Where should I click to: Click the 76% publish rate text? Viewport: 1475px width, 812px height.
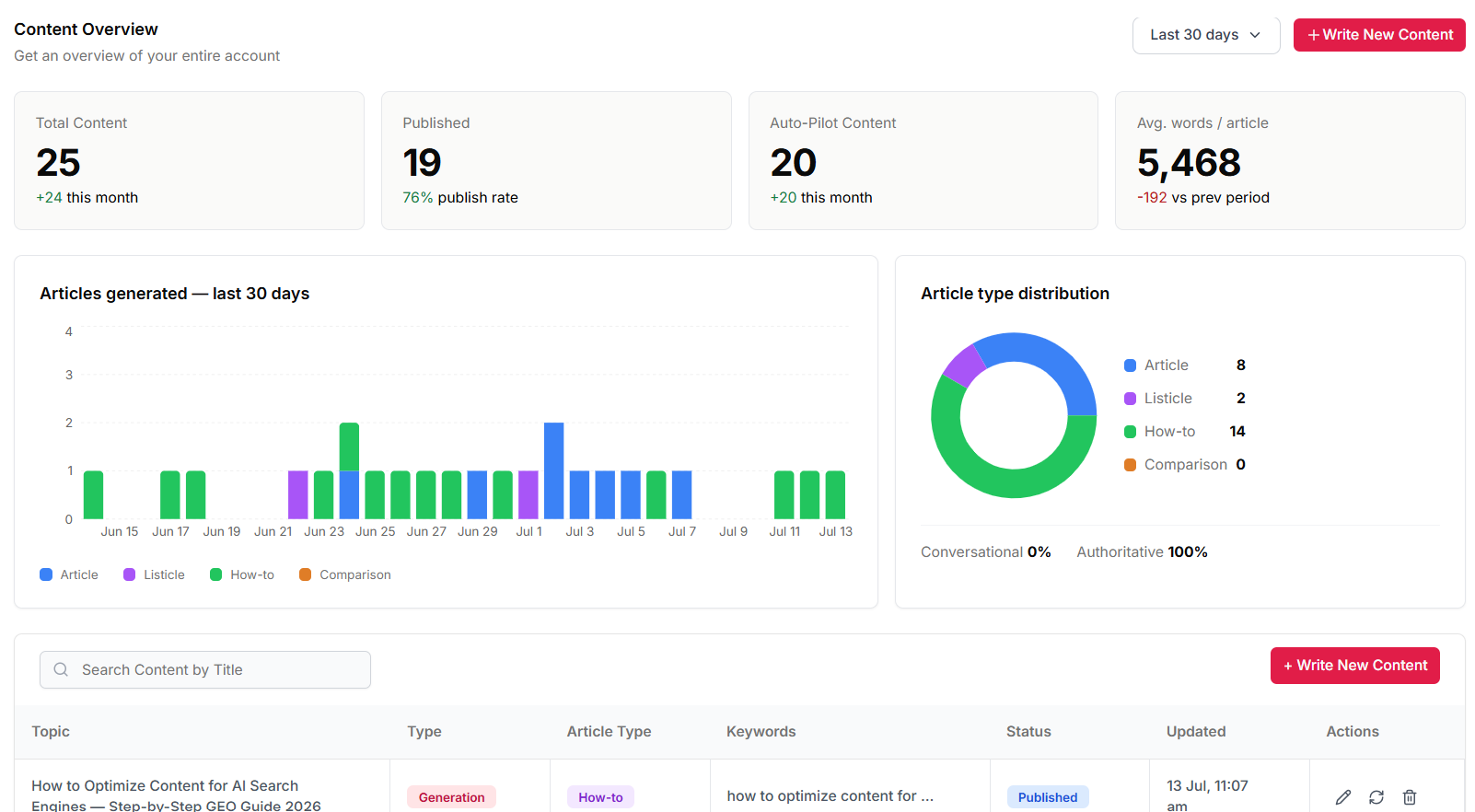pyautogui.click(x=460, y=198)
